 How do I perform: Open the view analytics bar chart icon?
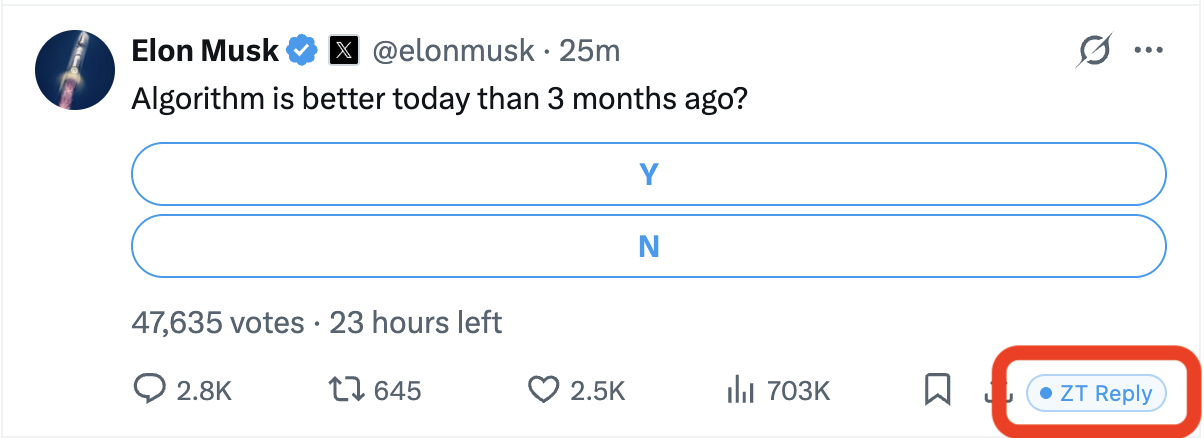click(737, 390)
